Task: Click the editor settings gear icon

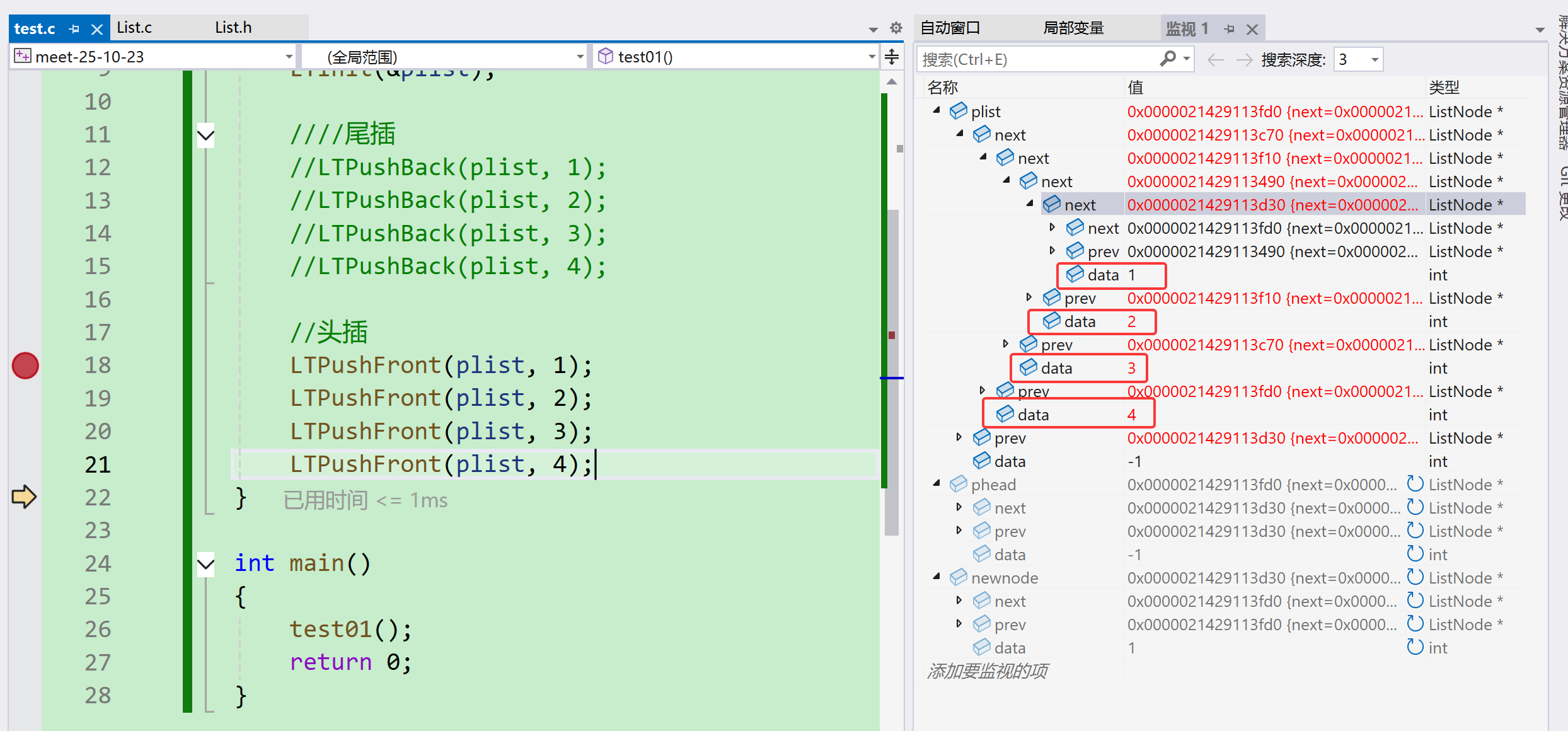Action: (896, 28)
